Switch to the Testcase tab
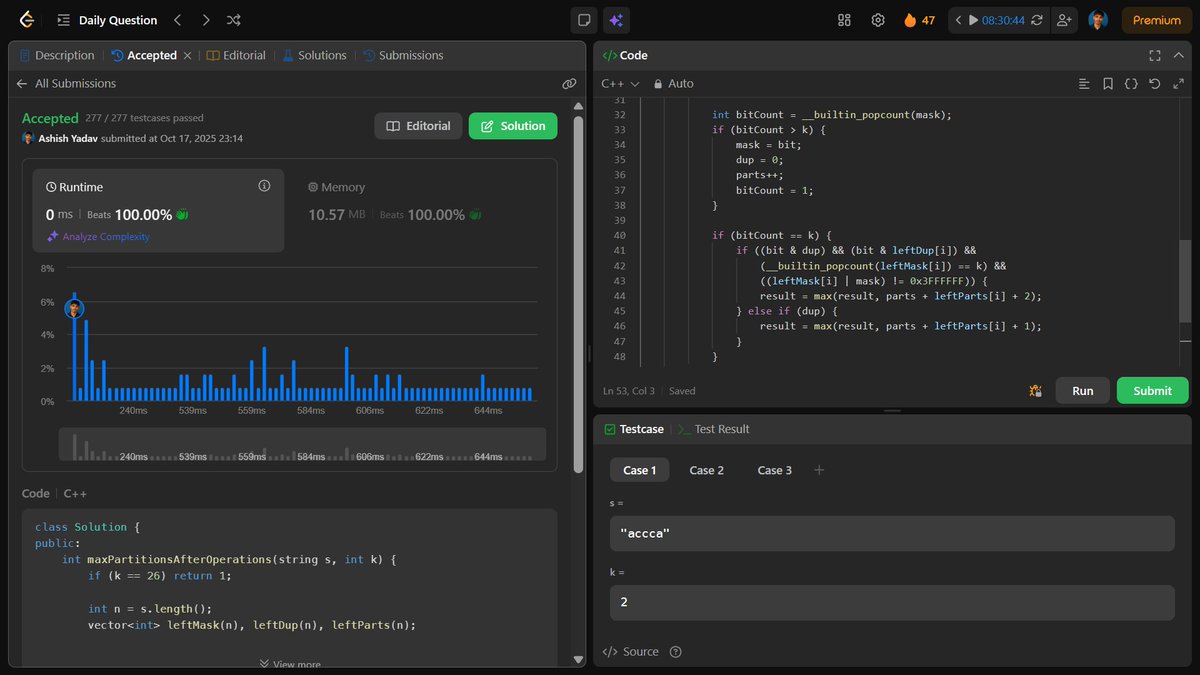The height and width of the screenshot is (675, 1200). click(x=634, y=429)
